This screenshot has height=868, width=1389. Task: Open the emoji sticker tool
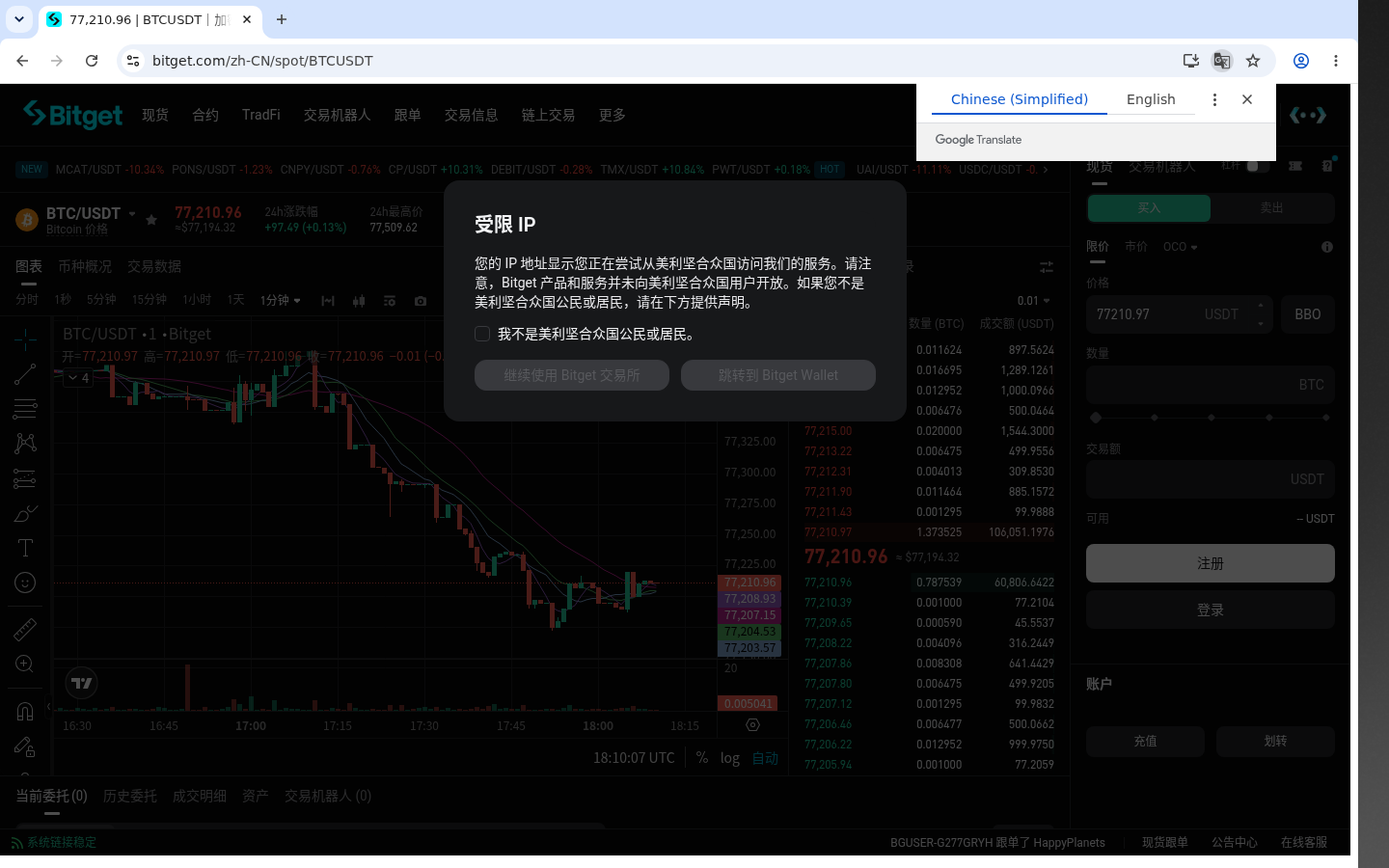pyautogui.click(x=25, y=583)
